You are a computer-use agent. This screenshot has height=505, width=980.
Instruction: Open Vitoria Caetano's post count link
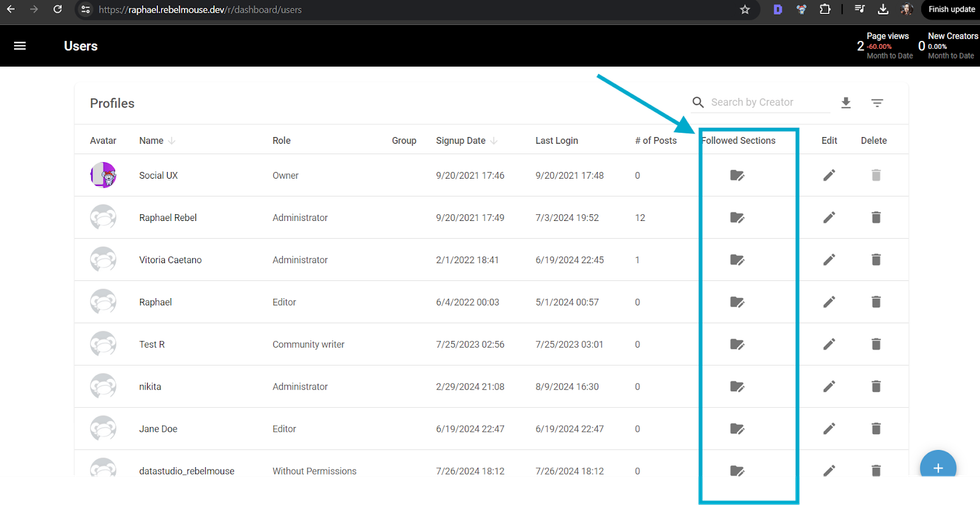pyautogui.click(x=637, y=260)
